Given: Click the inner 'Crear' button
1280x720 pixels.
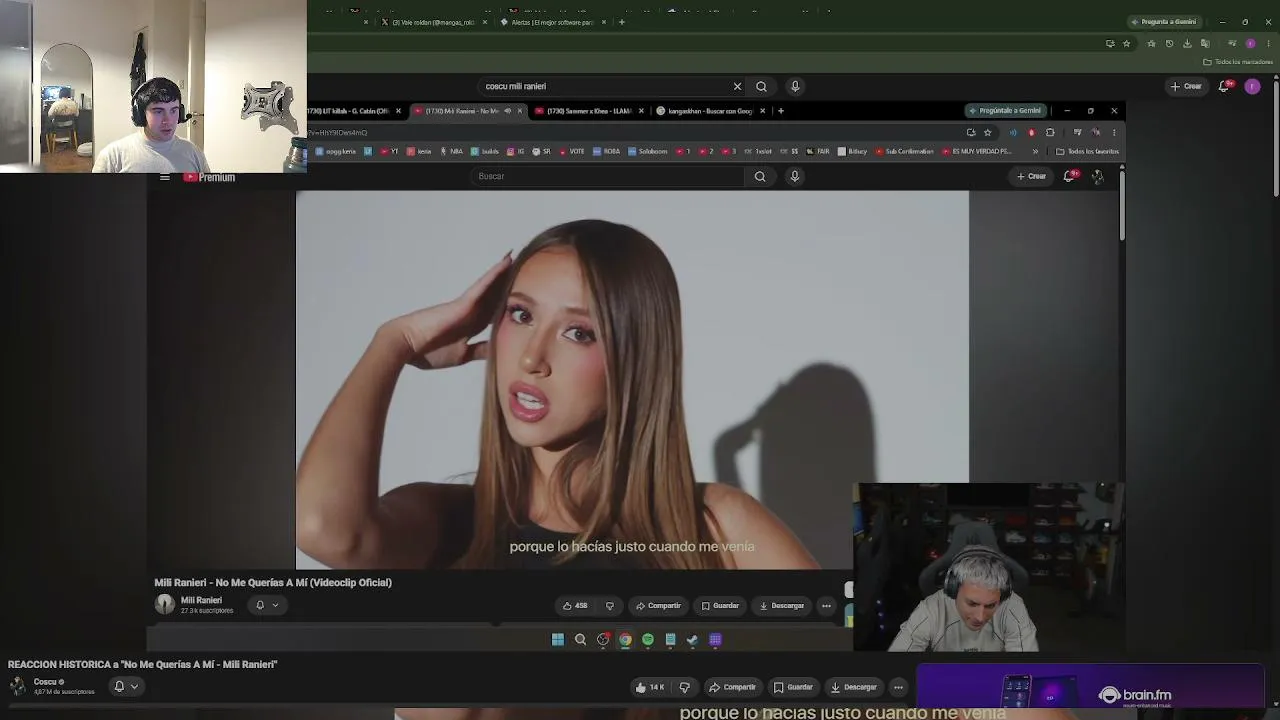Looking at the screenshot, I should 1031,176.
